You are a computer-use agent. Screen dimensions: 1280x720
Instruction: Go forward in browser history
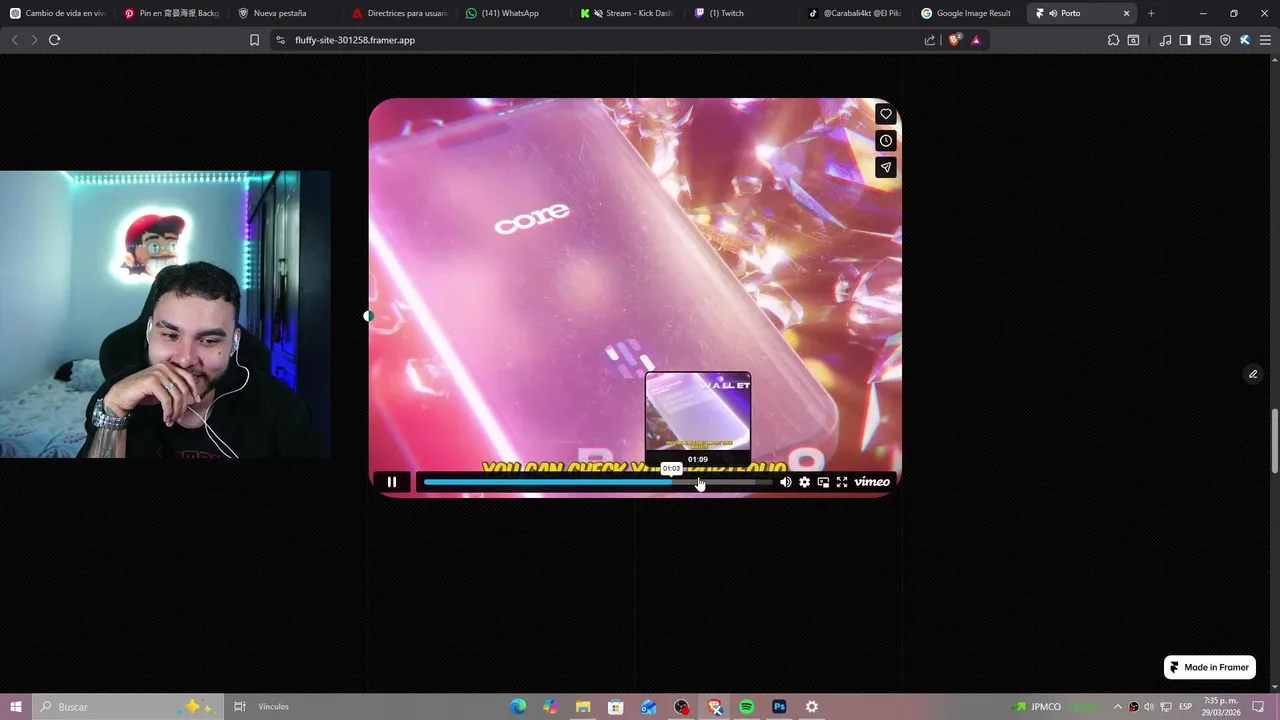pos(33,40)
